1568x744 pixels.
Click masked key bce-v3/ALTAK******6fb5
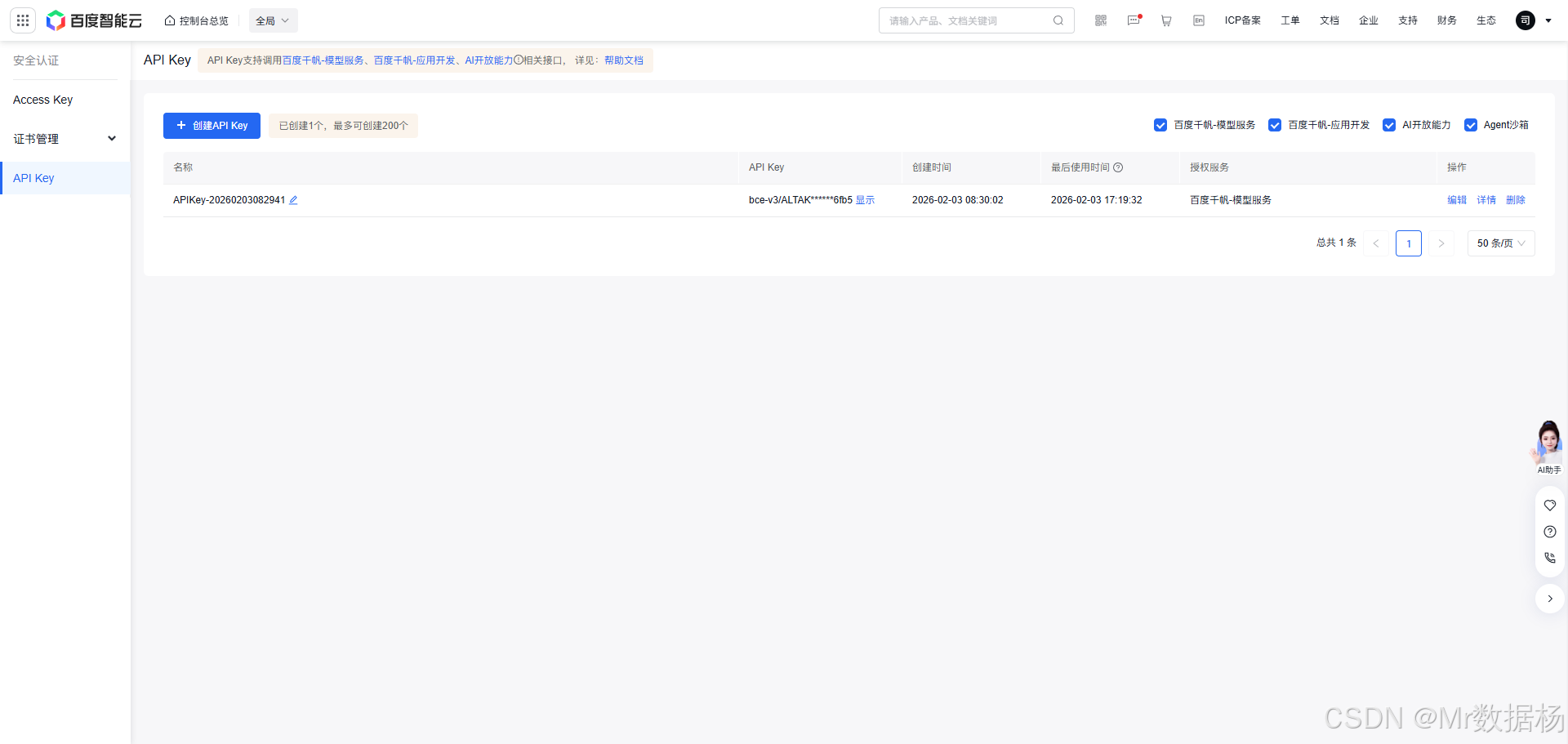point(800,200)
